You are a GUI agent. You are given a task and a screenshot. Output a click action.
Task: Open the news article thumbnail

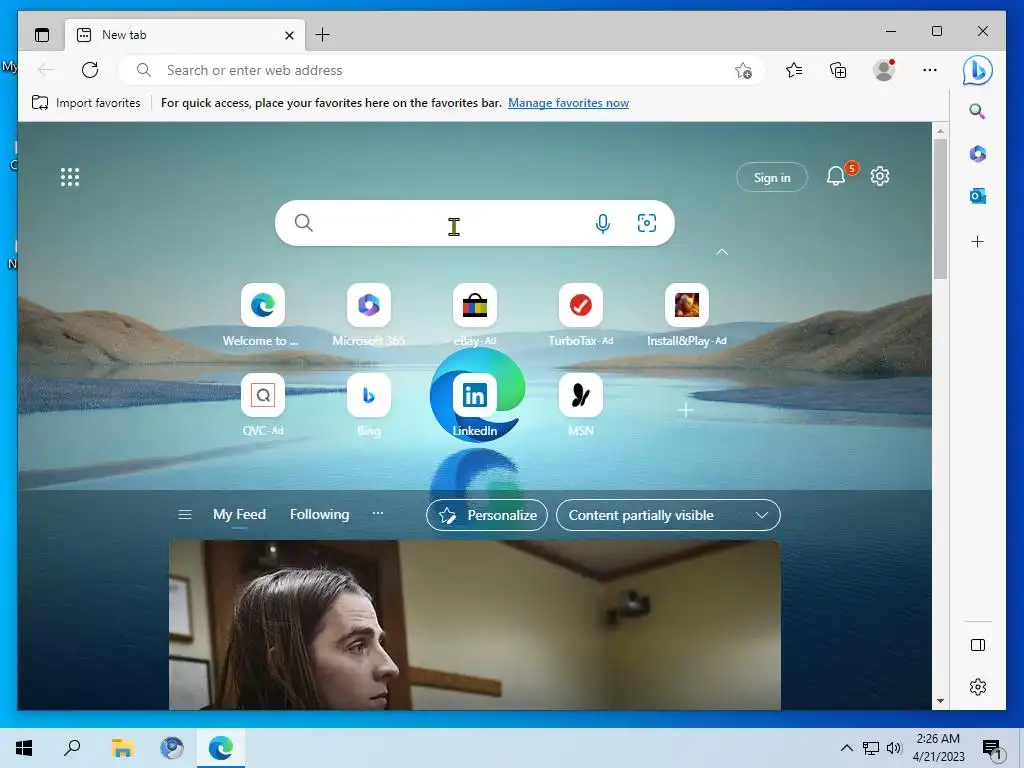475,625
